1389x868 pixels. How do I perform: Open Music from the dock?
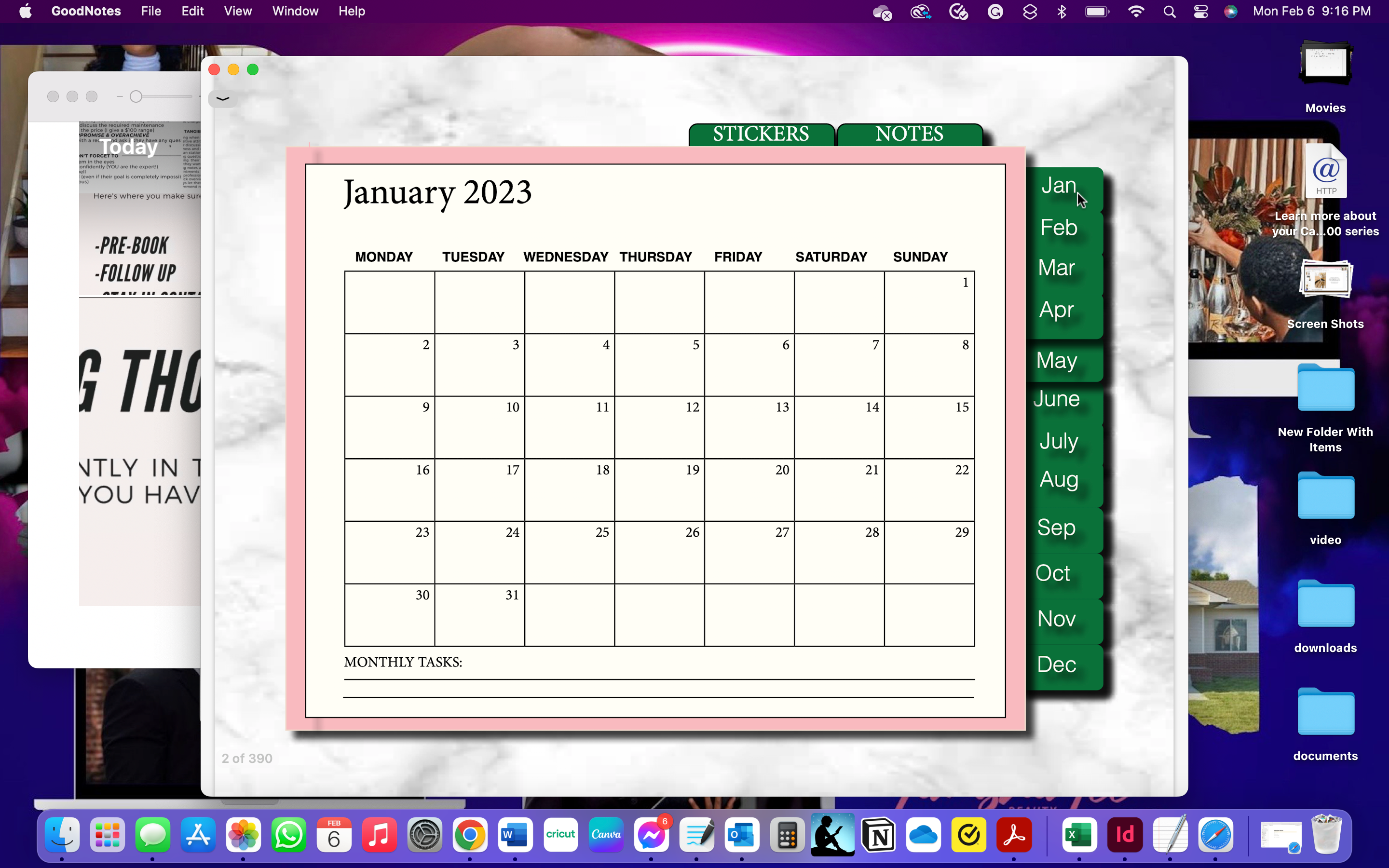[380, 835]
